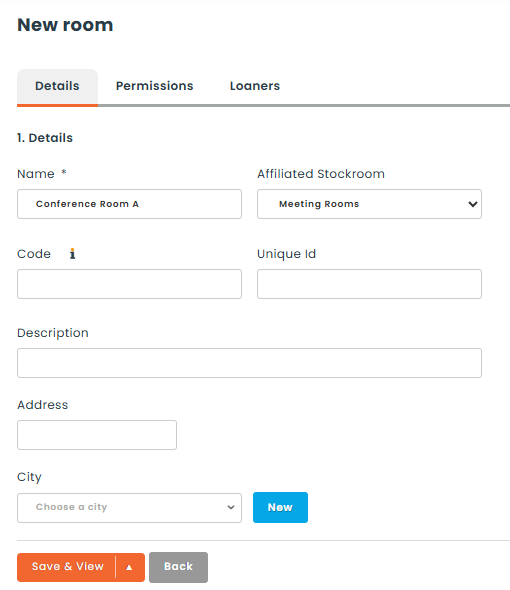Click the gray Back button
The image size is (510, 590).
[x=178, y=567]
